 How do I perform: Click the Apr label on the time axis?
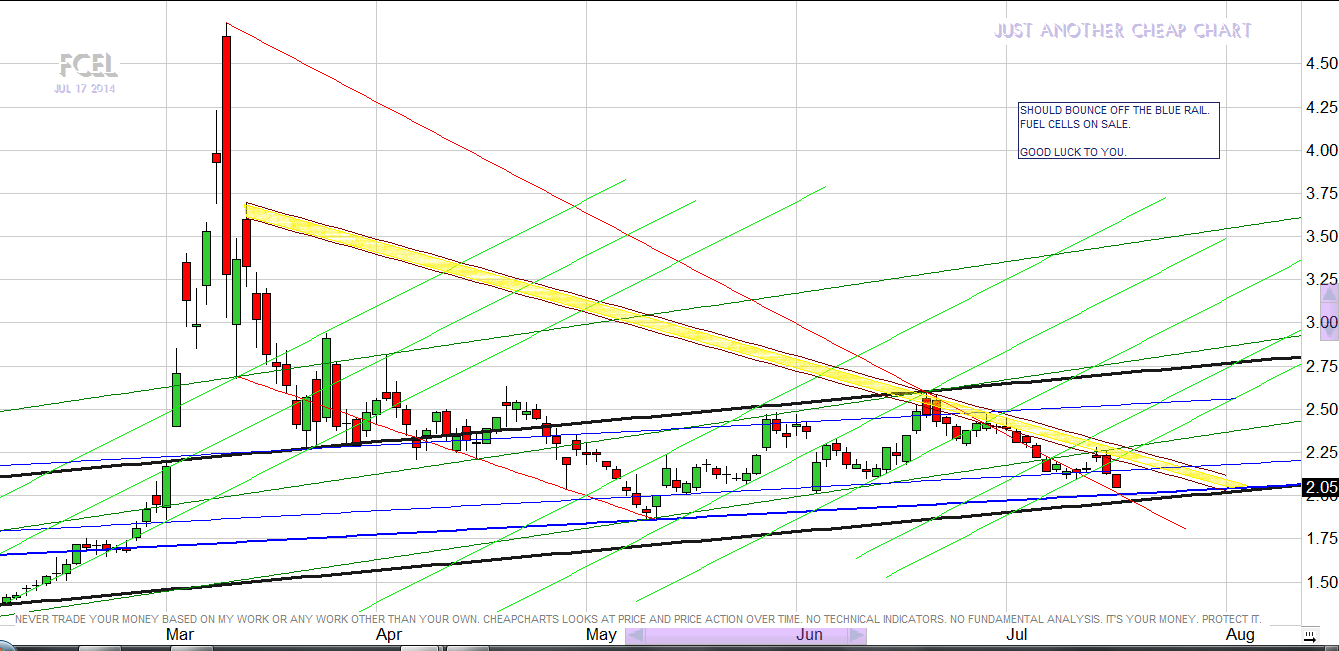[389, 635]
